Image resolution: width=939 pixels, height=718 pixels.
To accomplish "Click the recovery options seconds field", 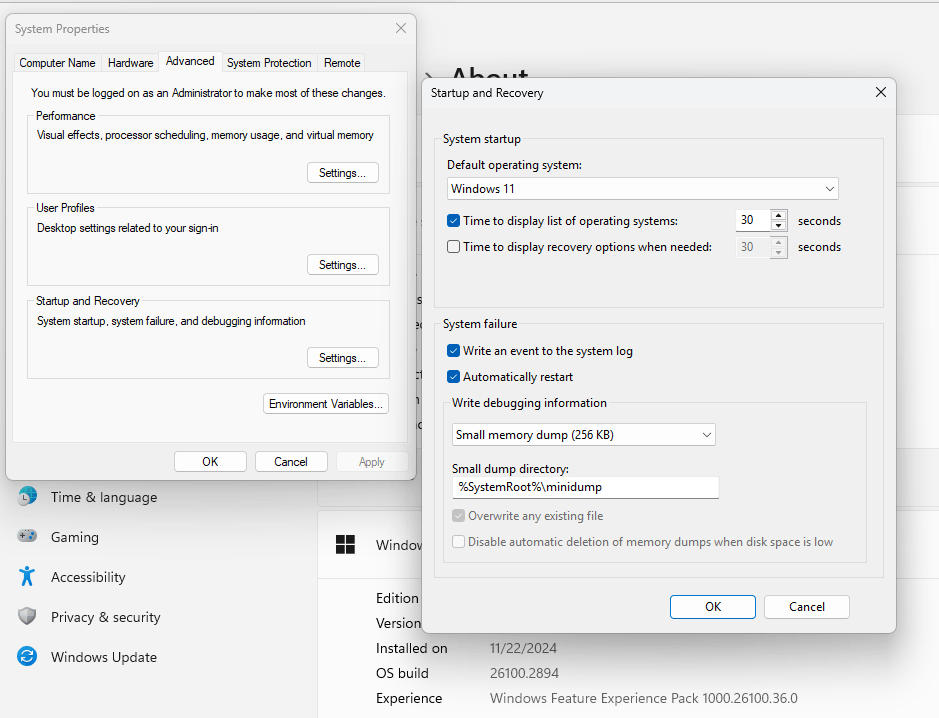I will 753,247.
